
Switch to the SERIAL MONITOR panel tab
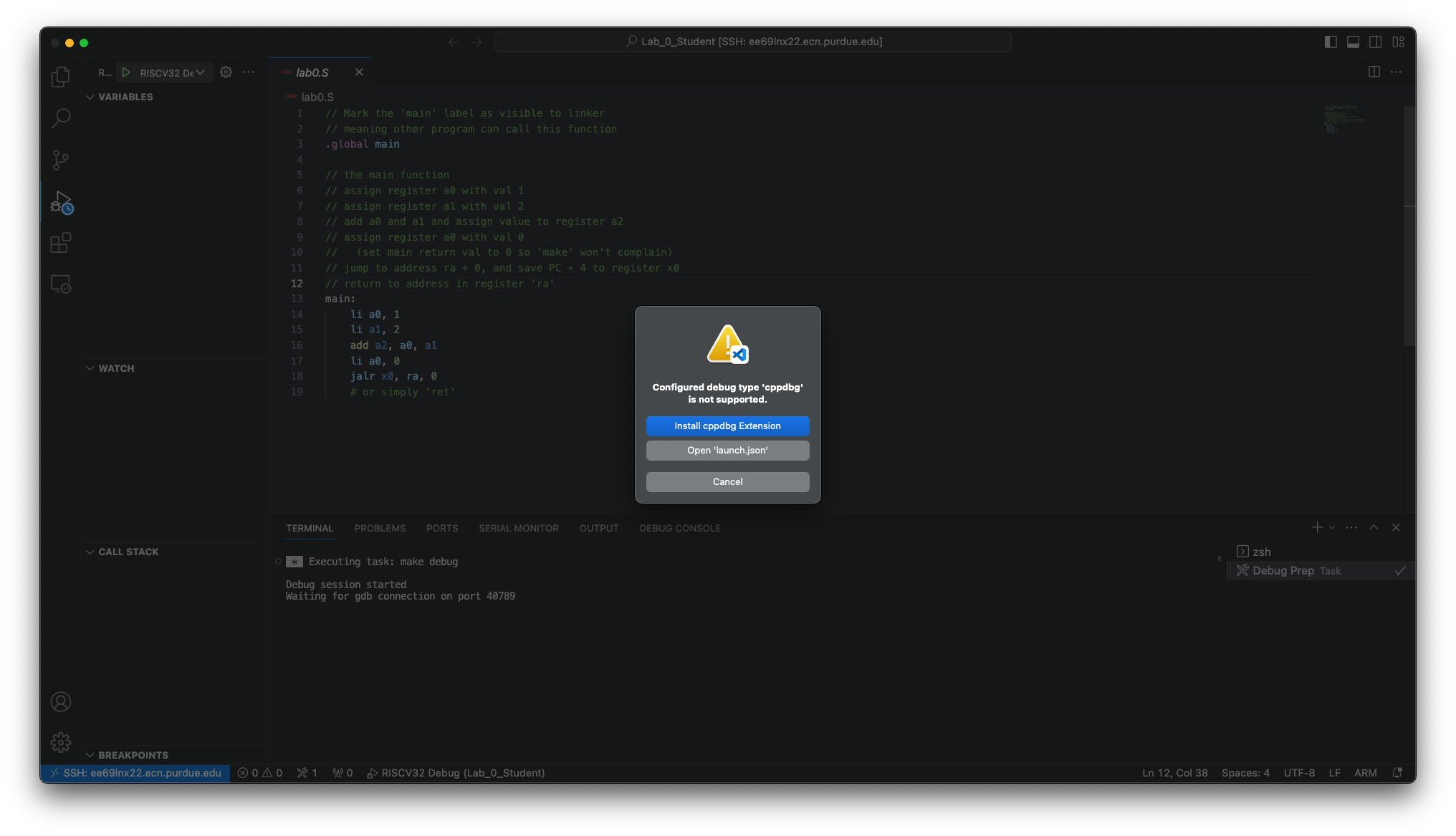pyautogui.click(x=519, y=528)
